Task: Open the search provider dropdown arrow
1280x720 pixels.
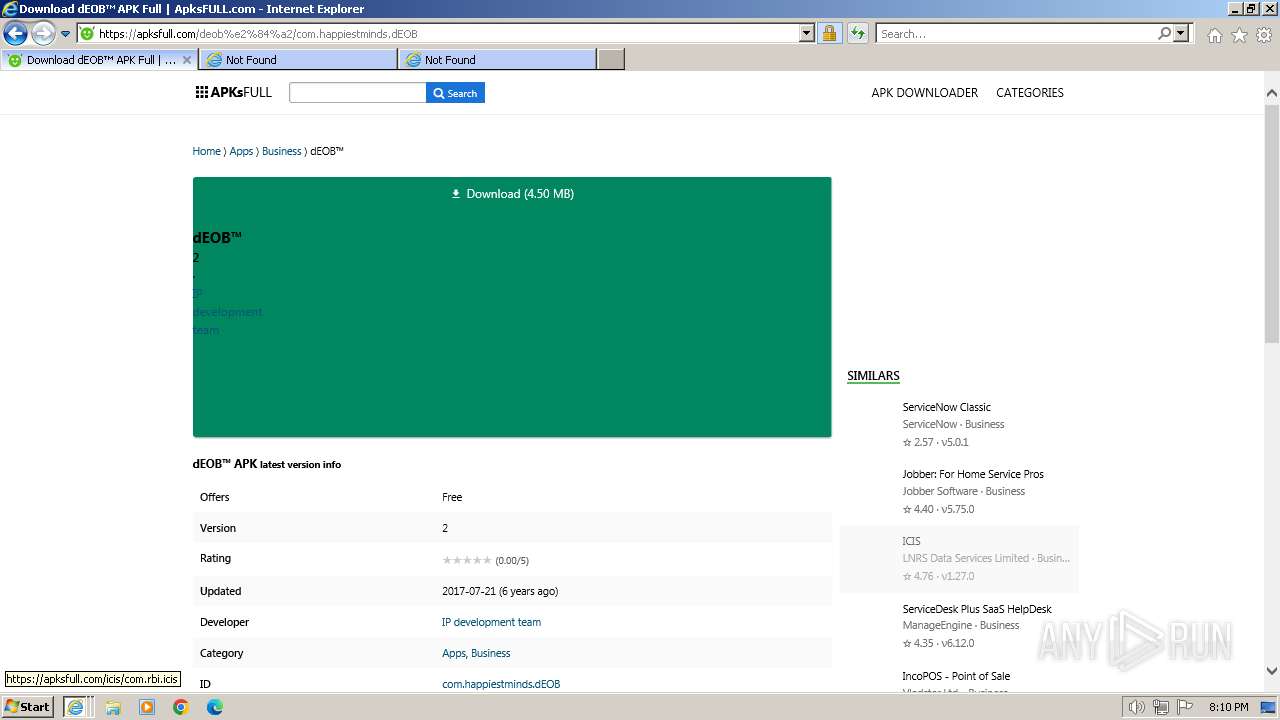Action: point(1182,33)
